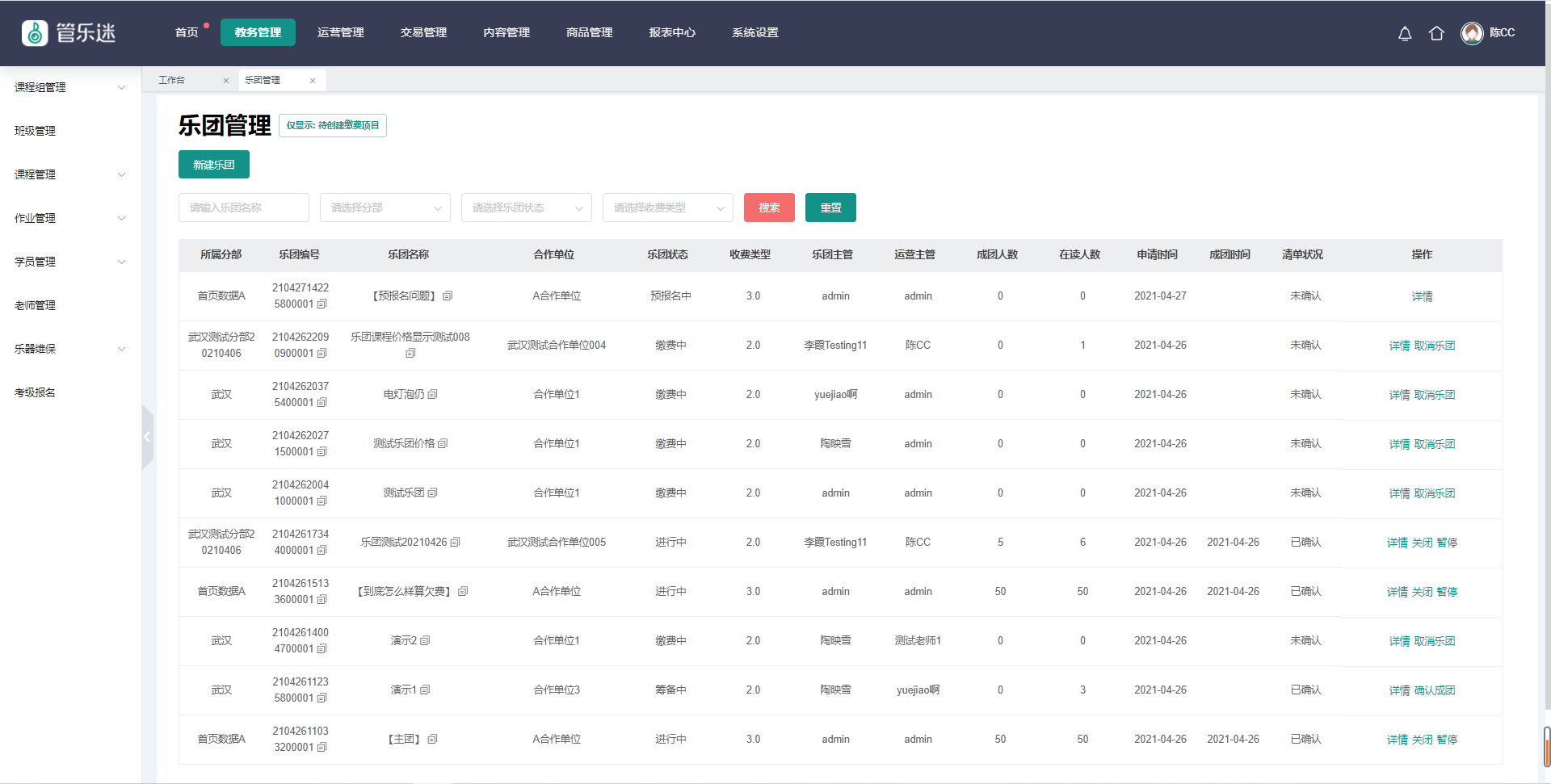Image resolution: width=1551 pixels, height=784 pixels.
Task: Click the user avatar for 陈CC
Action: 1472,33
